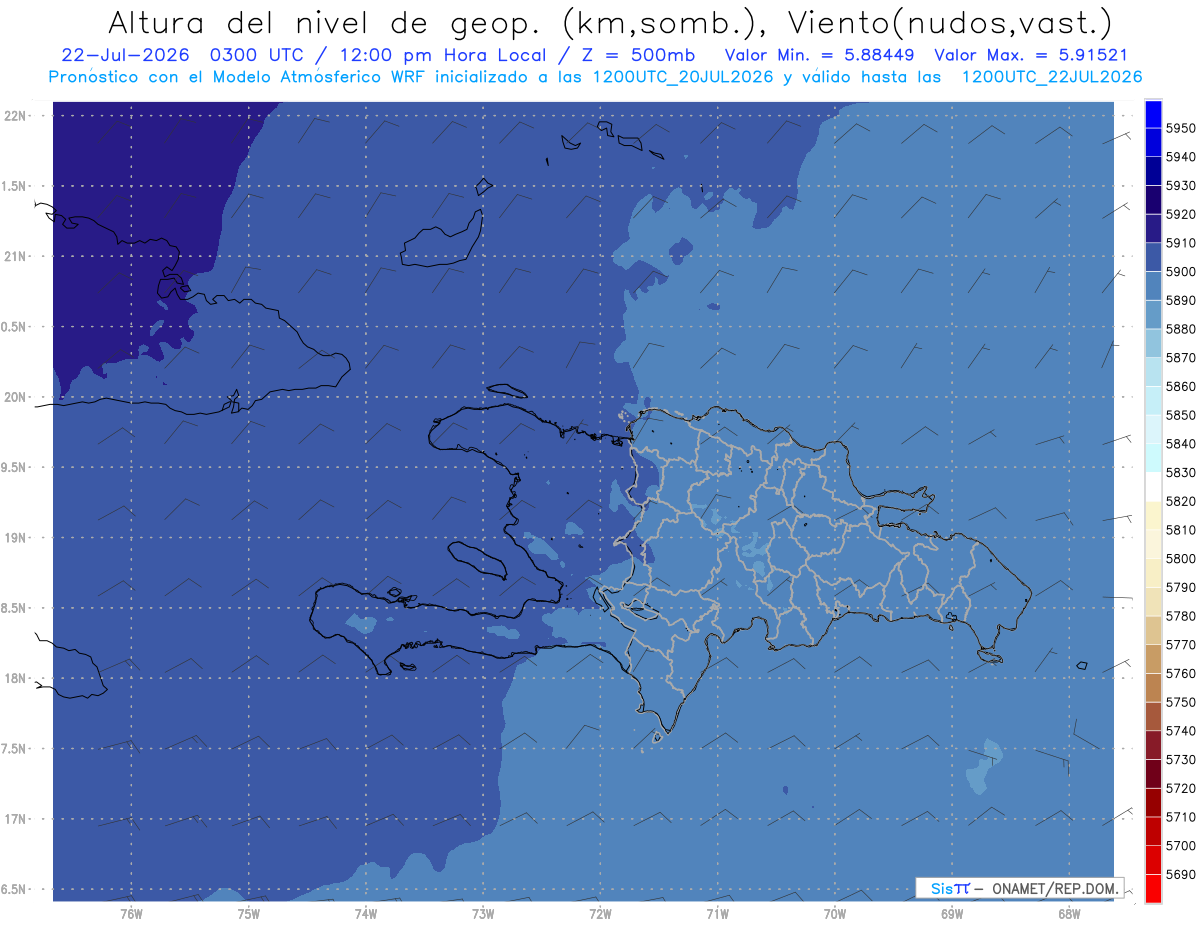Click the 68W longitude axis label

pos(1068,913)
